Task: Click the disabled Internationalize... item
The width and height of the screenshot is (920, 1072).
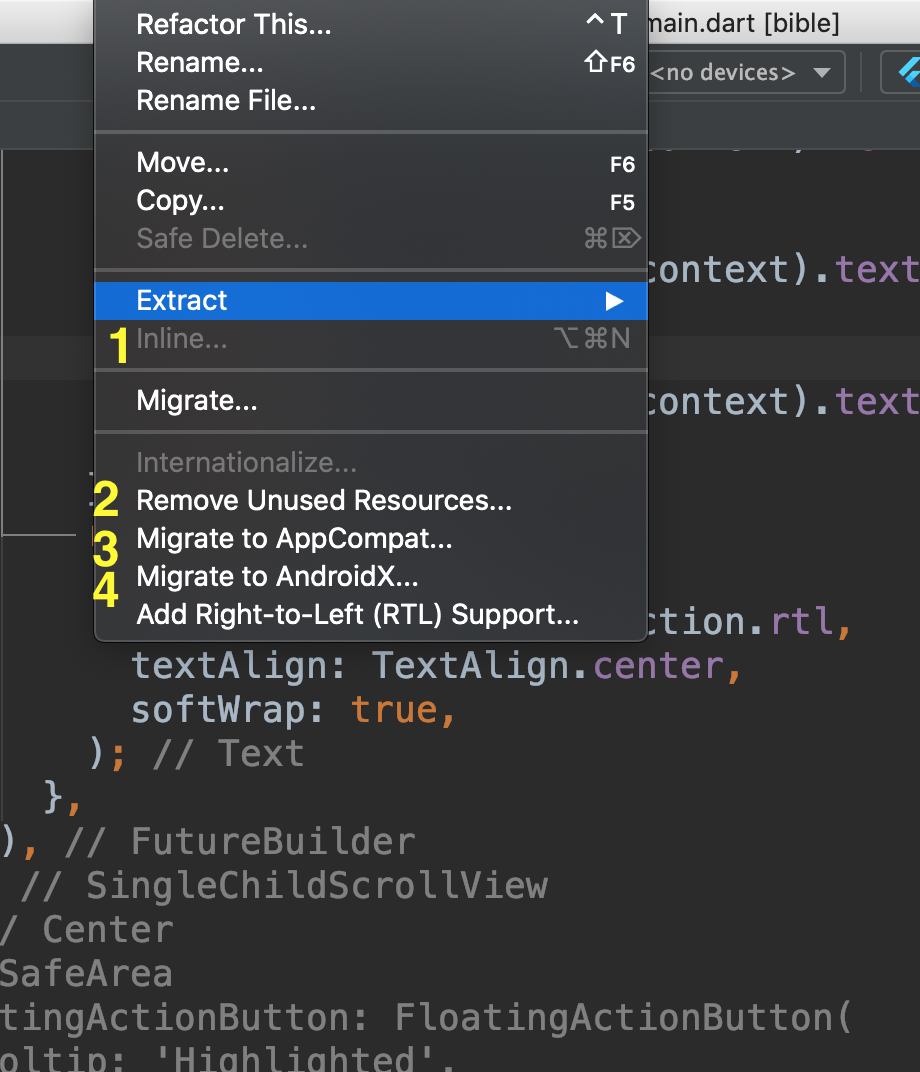Action: 246,463
